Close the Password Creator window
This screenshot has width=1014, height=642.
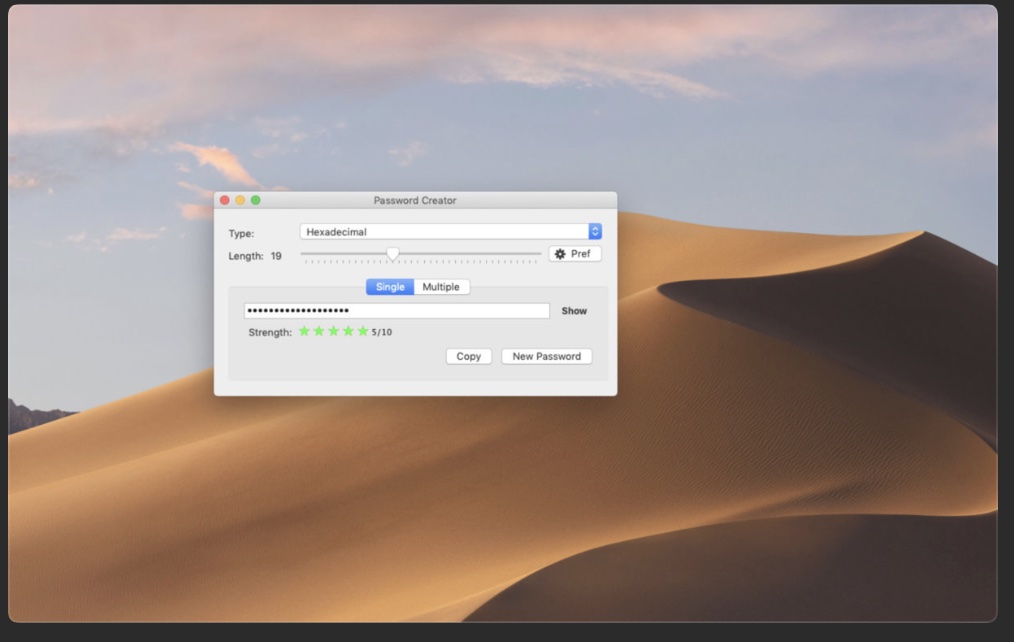[x=225, y=200]
